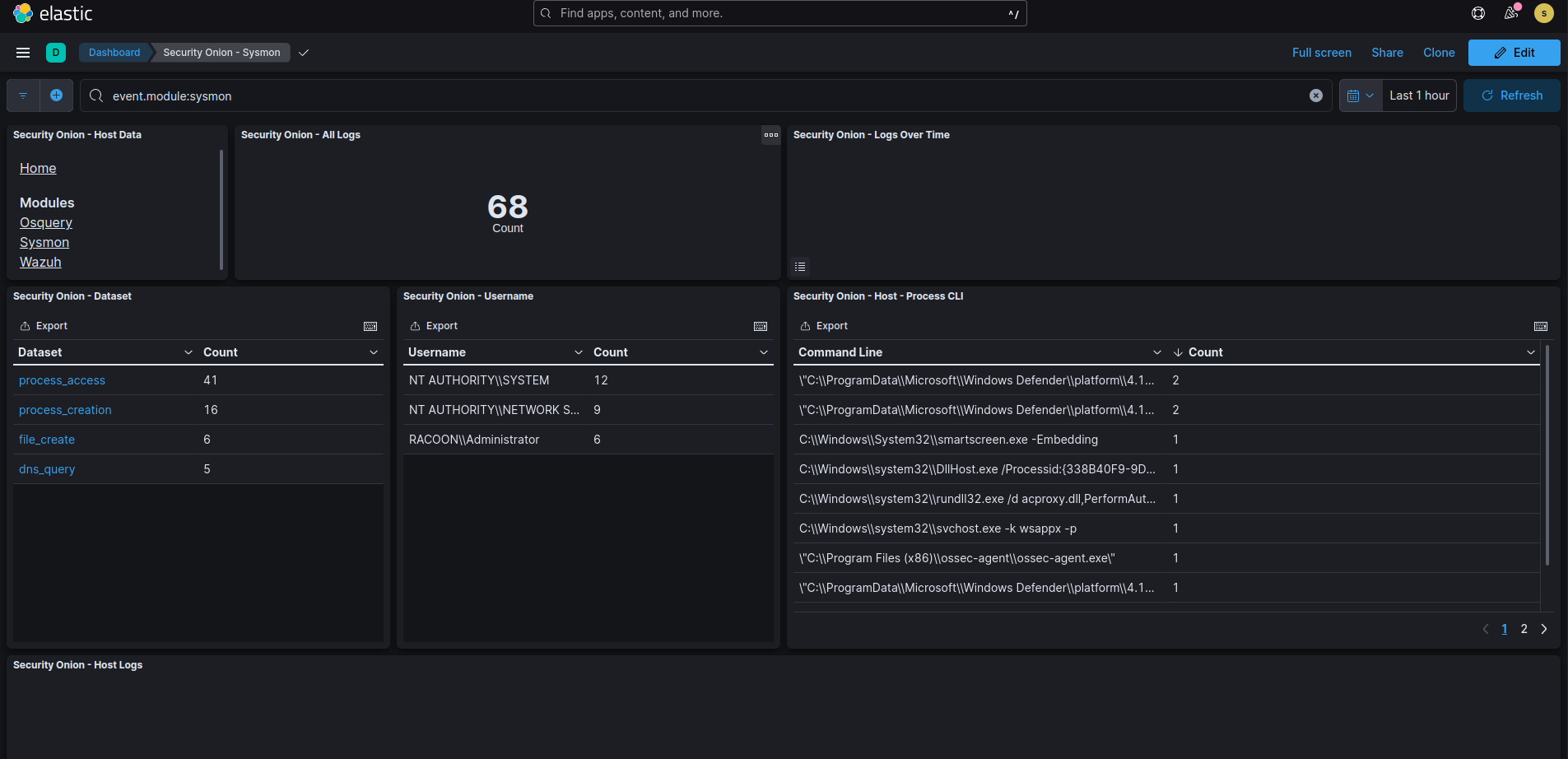Open the Sysmon module link
1568x759 pixels.
point(44,242)
